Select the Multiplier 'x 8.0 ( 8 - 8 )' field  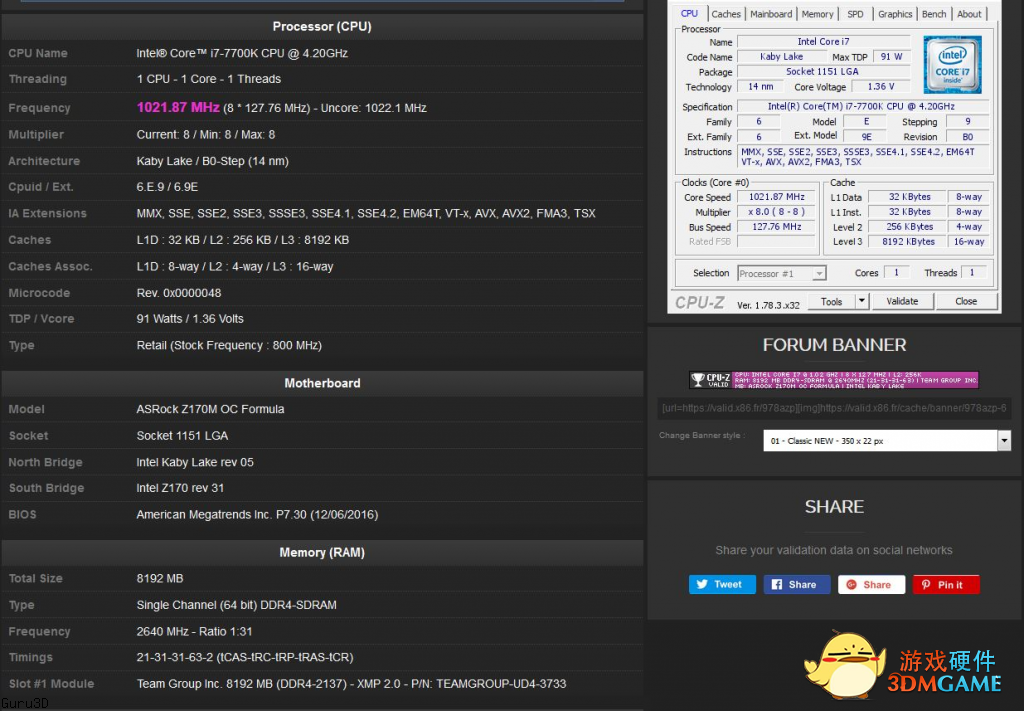(x=776, y=212)
